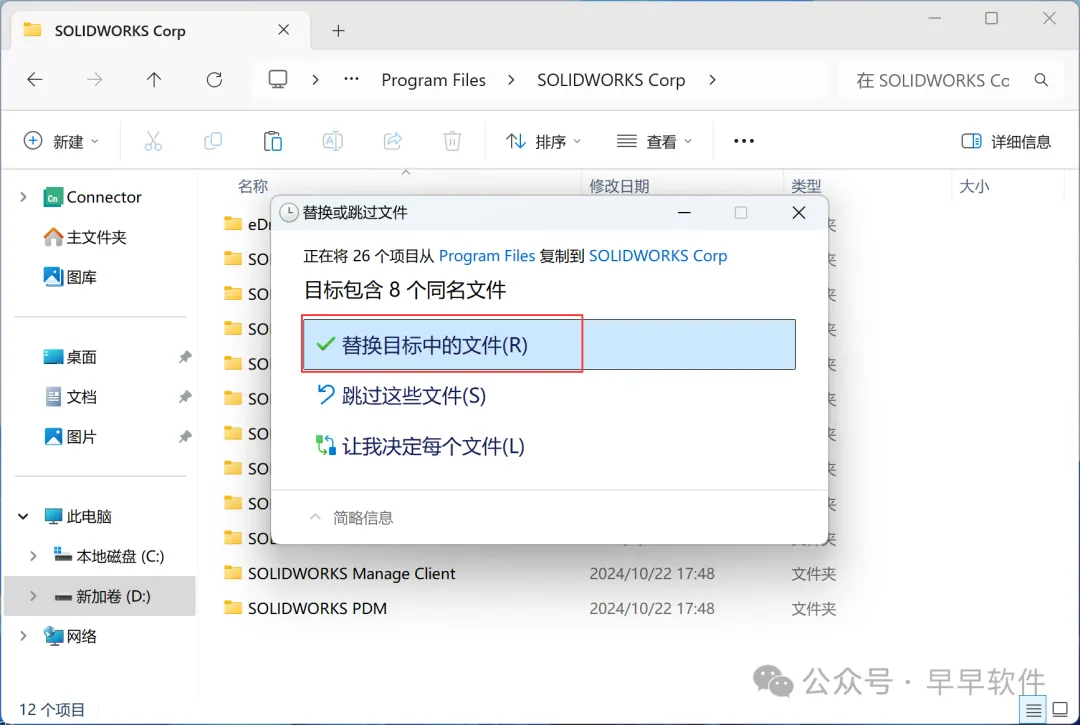This screenshot has height=725, width=1080.
Task: Unpin 图片 using its pin icon
Action: pyautogui.click(x=185, y=437)
